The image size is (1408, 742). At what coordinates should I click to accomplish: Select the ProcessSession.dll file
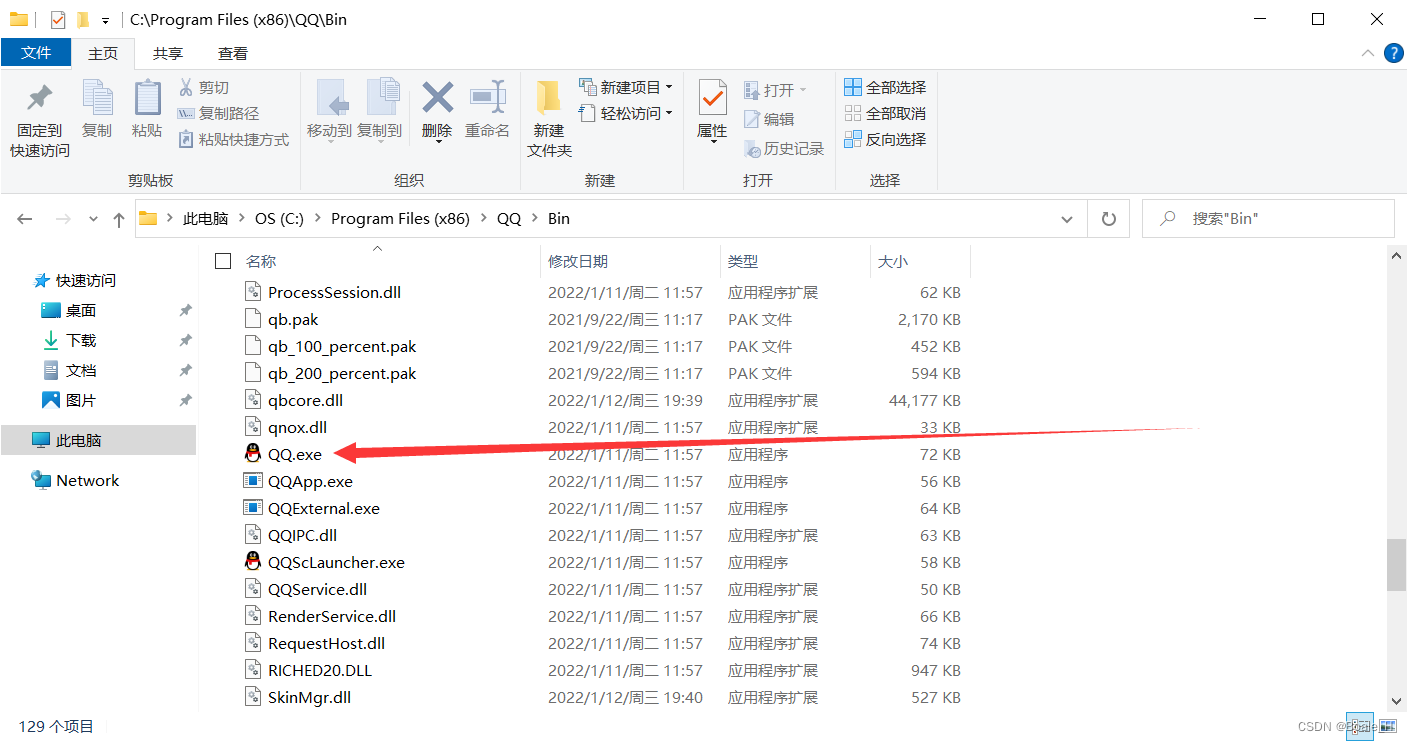(x=335, y=292)
